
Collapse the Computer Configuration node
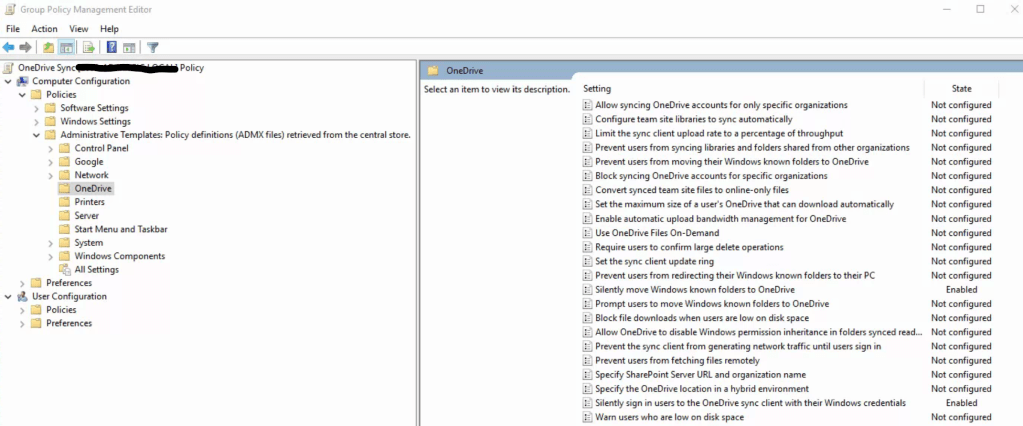click(x=8, y=81)
